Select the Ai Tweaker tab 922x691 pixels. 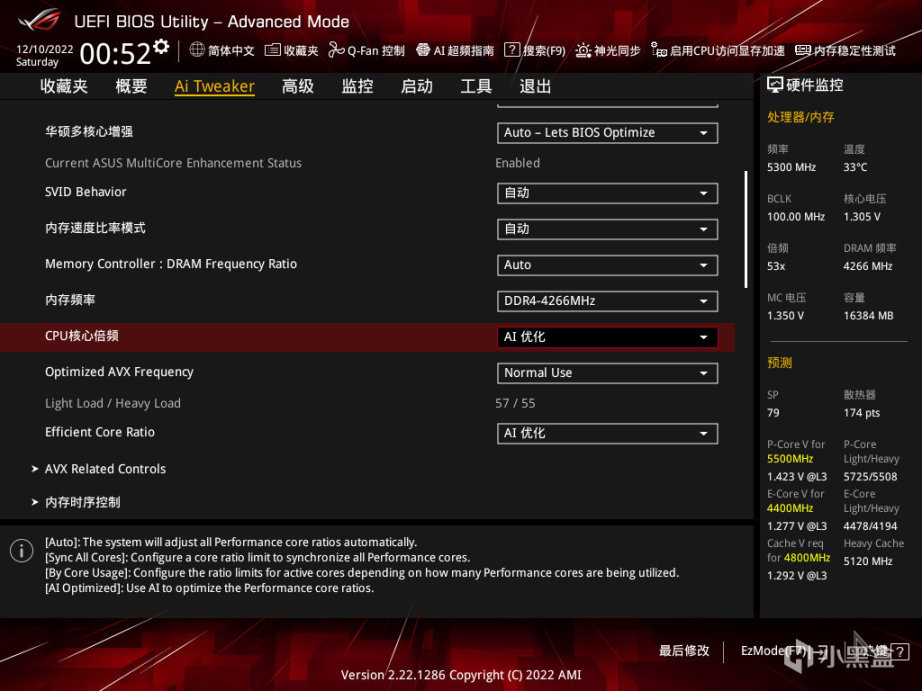click(x=215, y=86)
